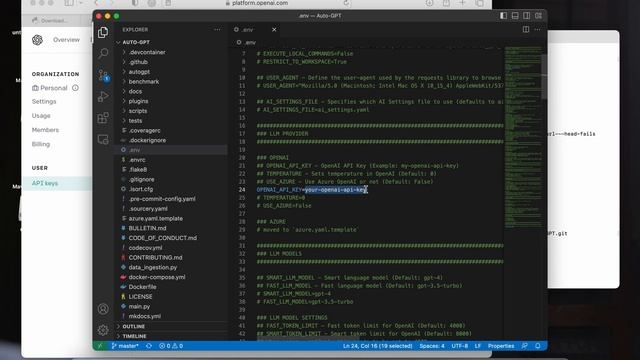This screenshot has width=640, height=360.
Task: Open docker-compose.yml file
Action: [157, 277]
